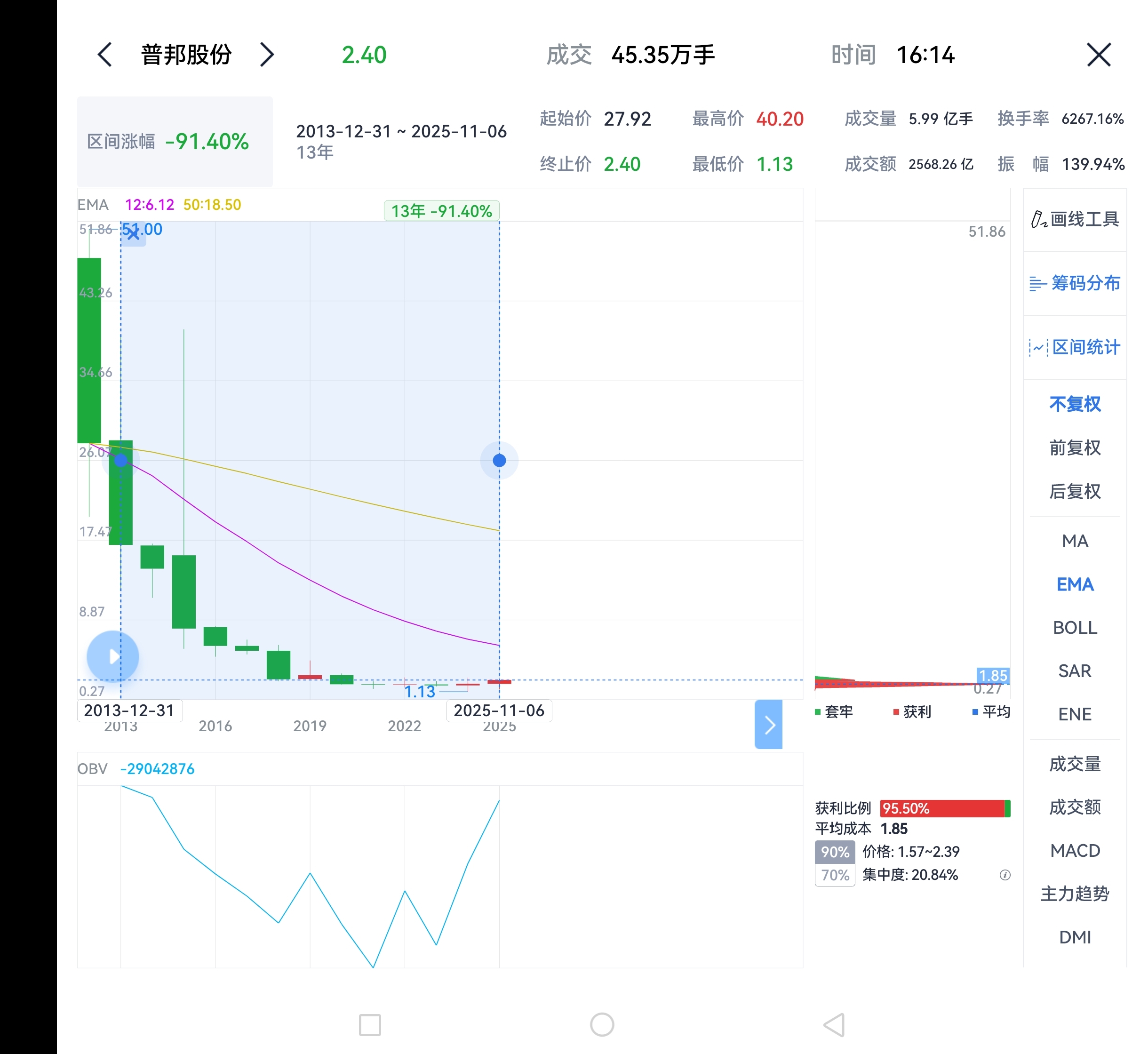This screenshot has width=1148, height=1054.
Task: Select 不复权 price adjustment mode
Action: coord(1075,404)
